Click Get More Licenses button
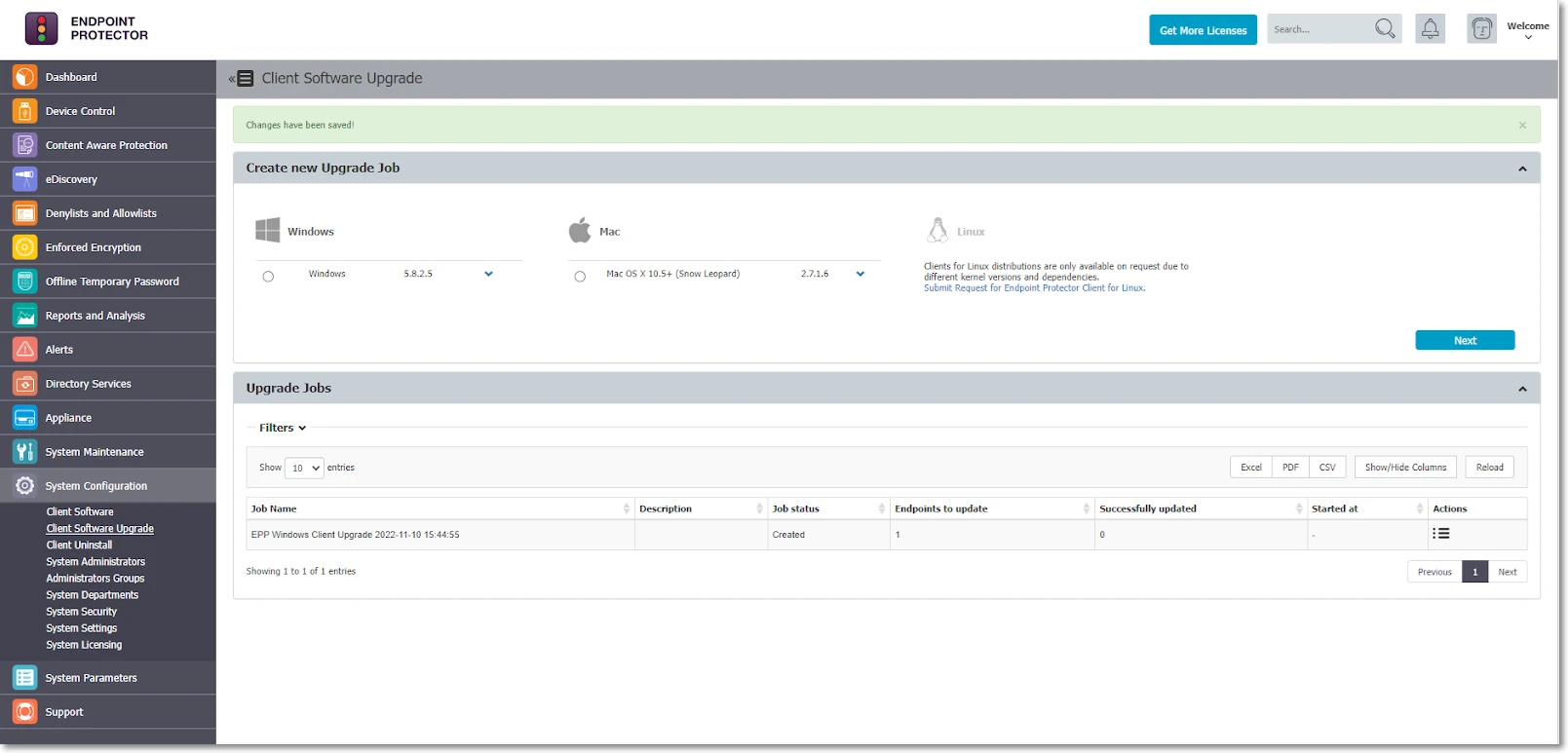The height and width of the screenshot is (753, 1568). 1203,30
